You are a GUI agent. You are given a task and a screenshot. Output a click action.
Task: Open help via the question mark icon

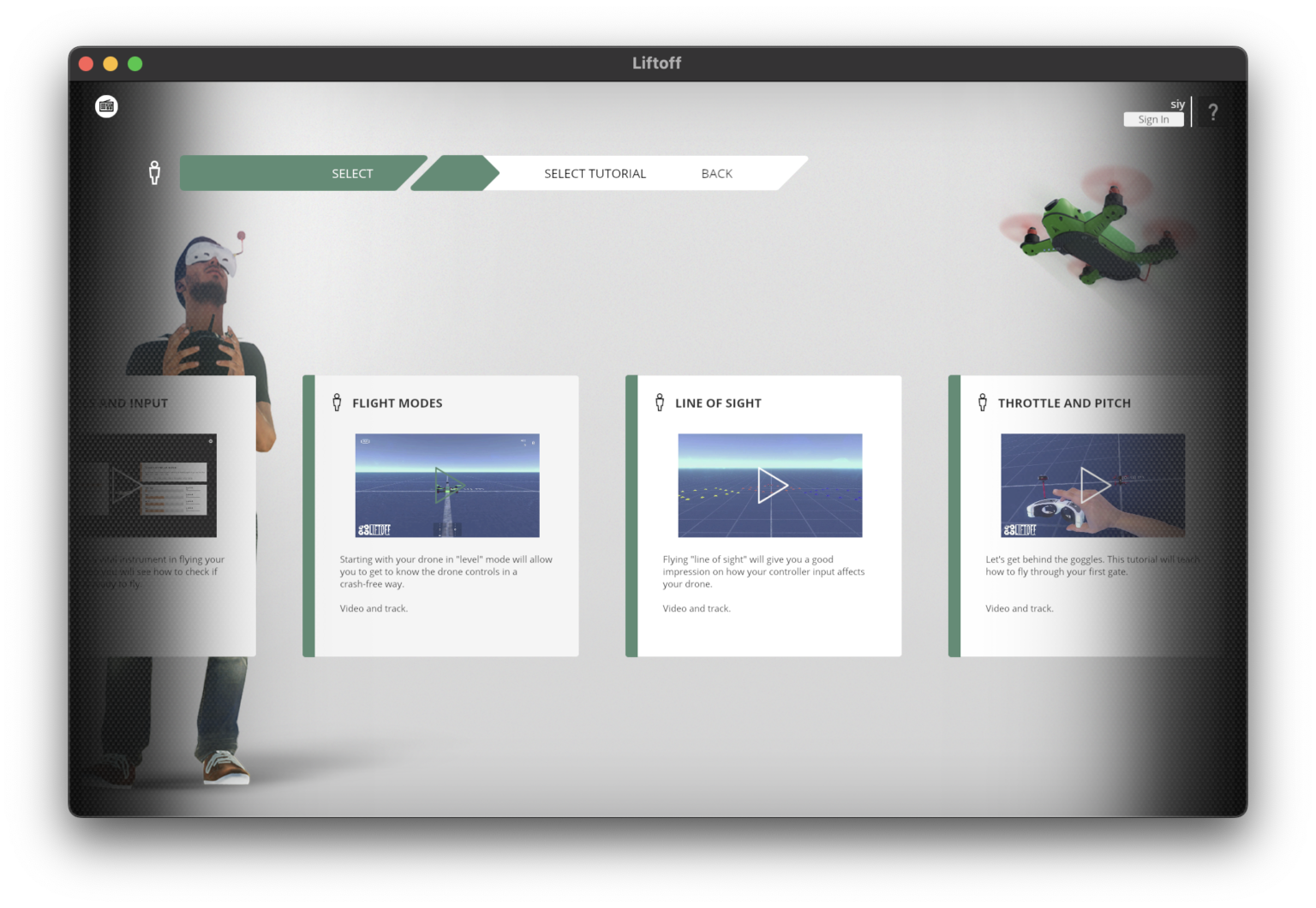pyautogui.click(x=1213, y=111)
